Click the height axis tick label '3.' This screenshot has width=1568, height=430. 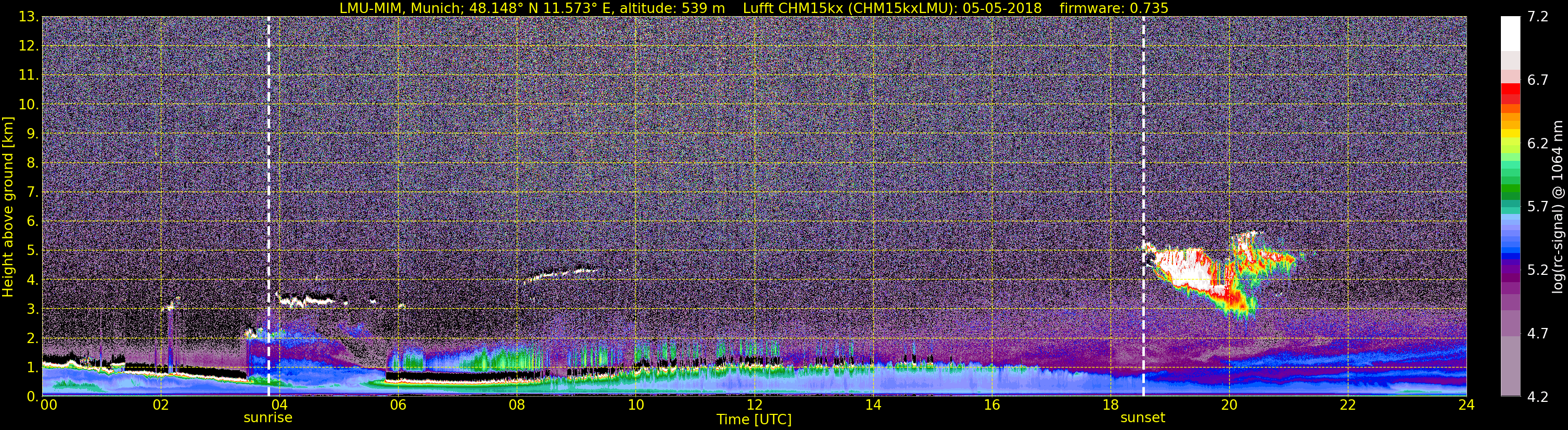(32, 309)
